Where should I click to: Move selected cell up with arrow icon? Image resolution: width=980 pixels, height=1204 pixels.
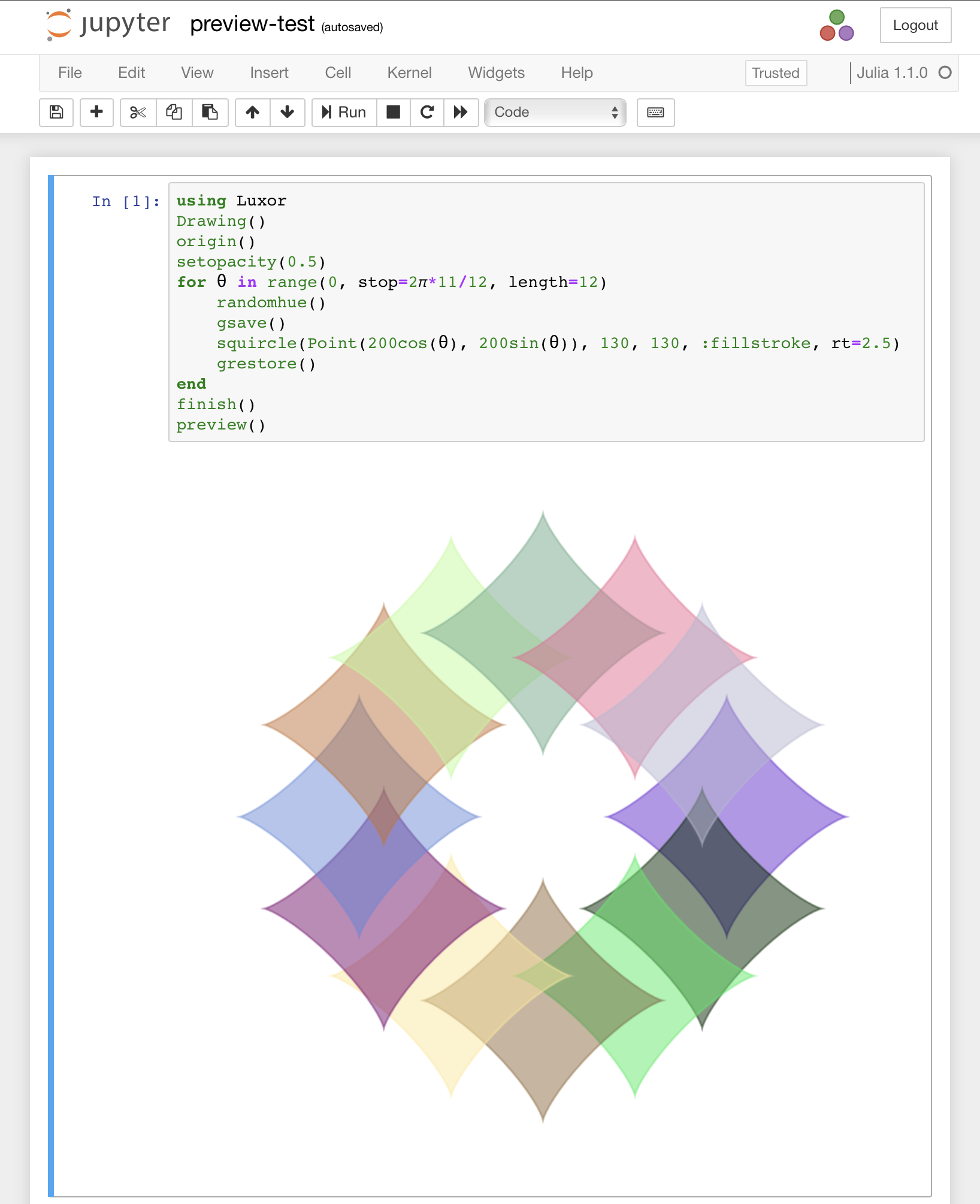coord(253,112)
